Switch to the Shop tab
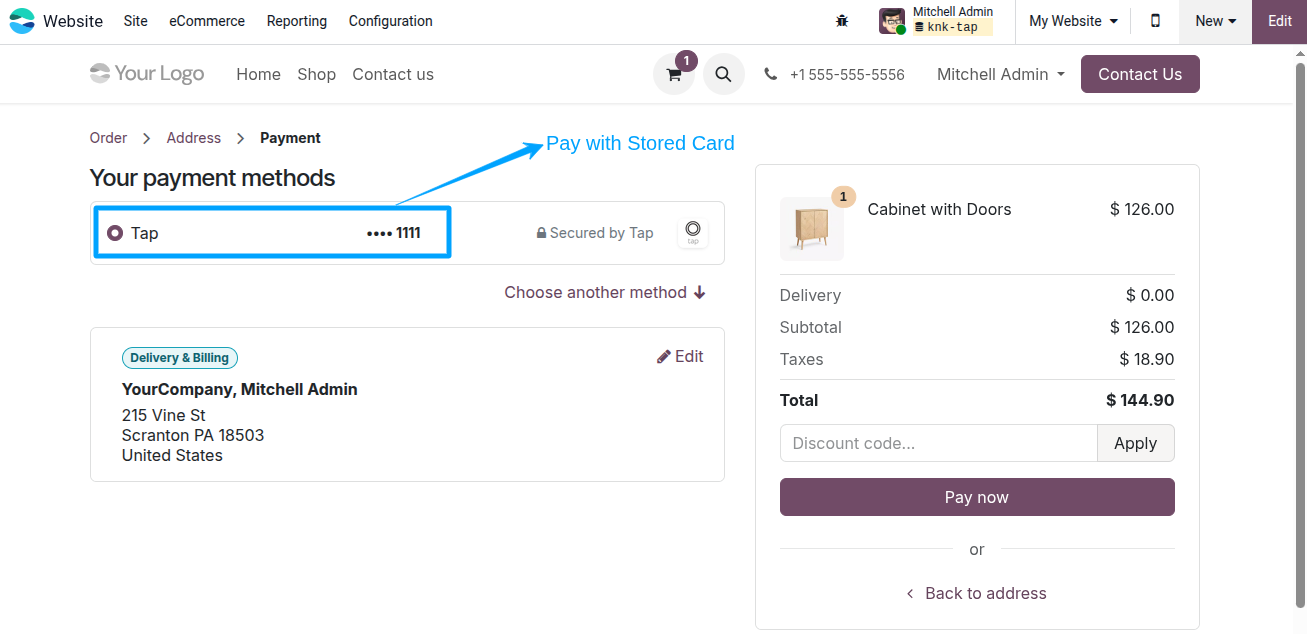This screenshot has width=1307, height=634. (316, 74)
